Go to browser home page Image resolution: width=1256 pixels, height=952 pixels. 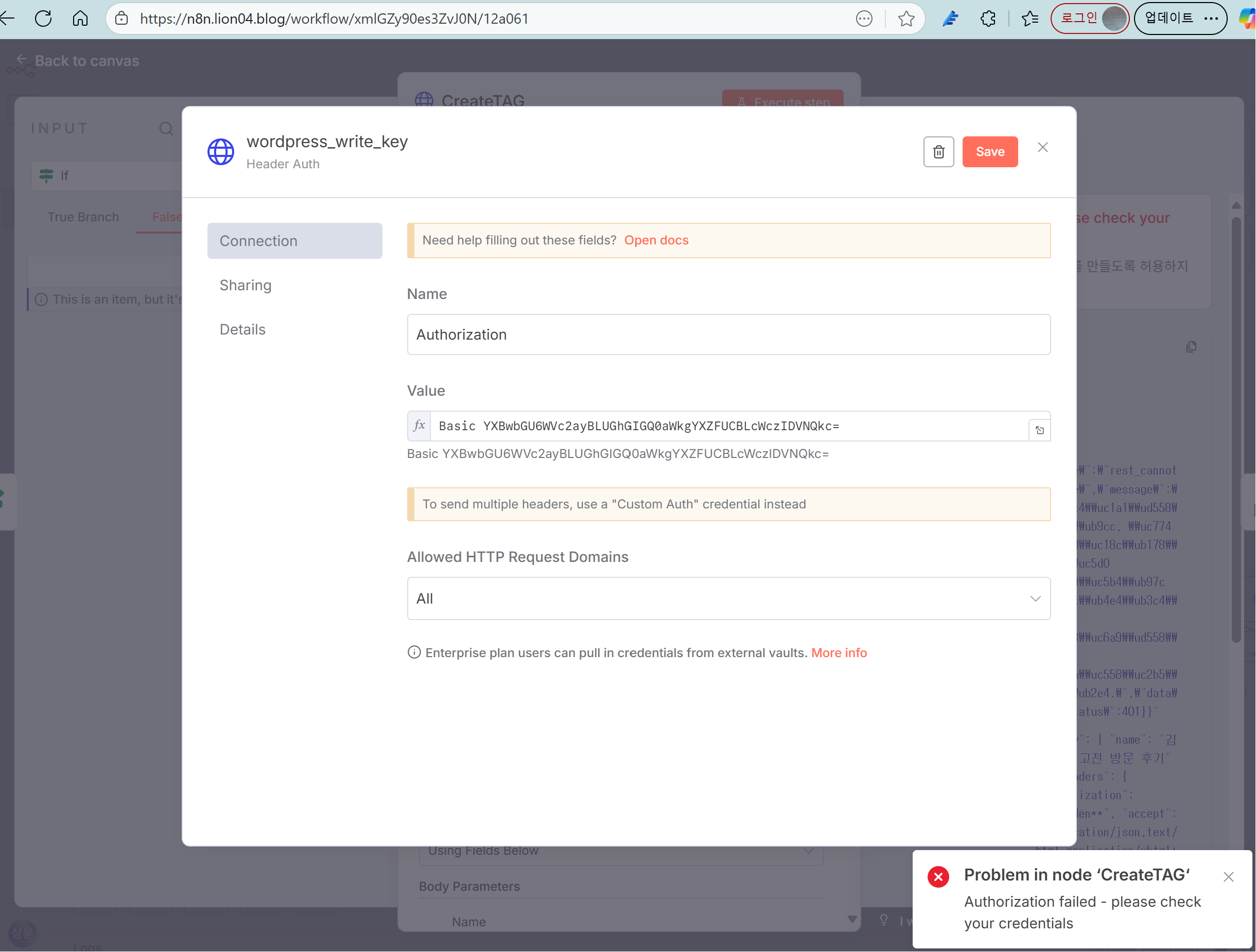pyautogui.click(x=80, y=18)
